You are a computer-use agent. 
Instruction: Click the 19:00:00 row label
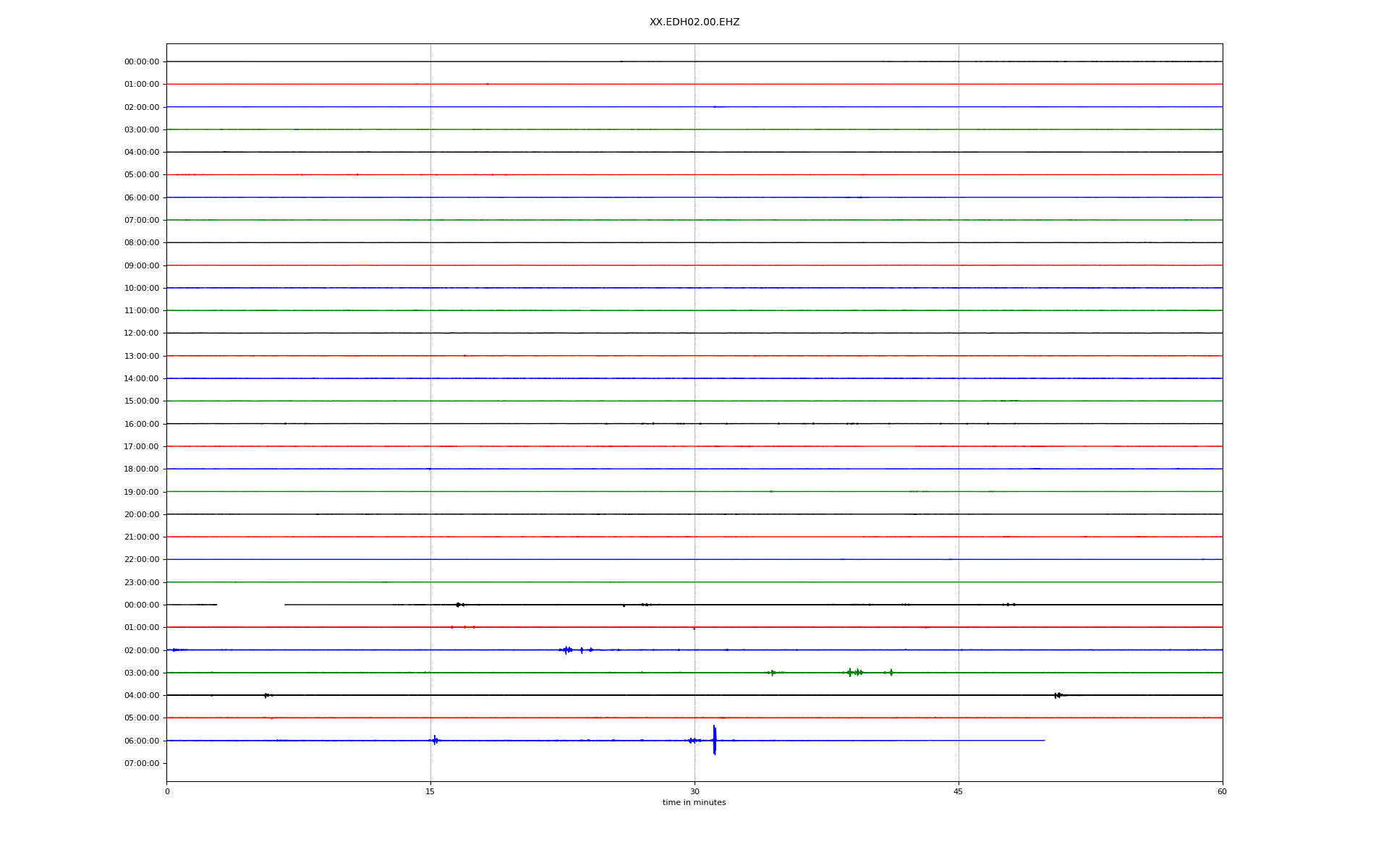(142, 492)
